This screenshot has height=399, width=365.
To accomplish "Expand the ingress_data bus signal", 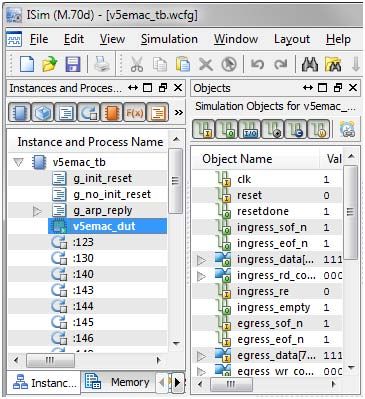I will (201, 260).
